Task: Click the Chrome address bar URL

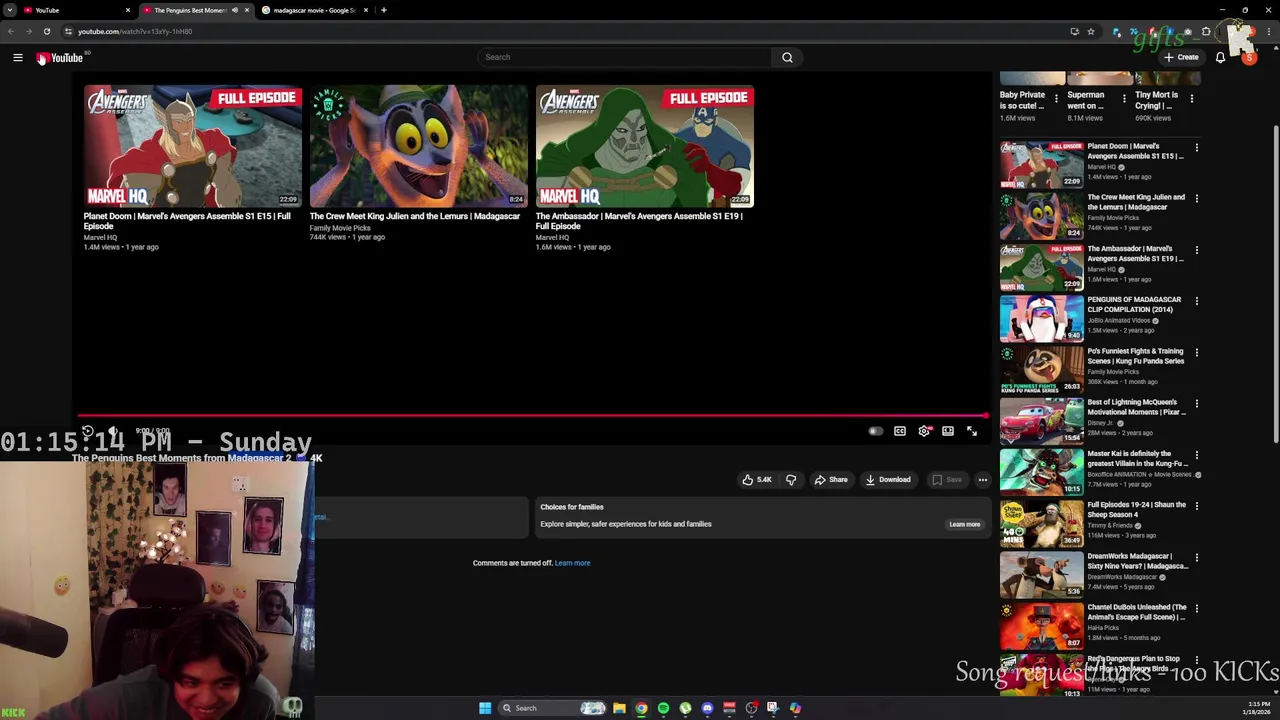Action: (x=135, y=31)
